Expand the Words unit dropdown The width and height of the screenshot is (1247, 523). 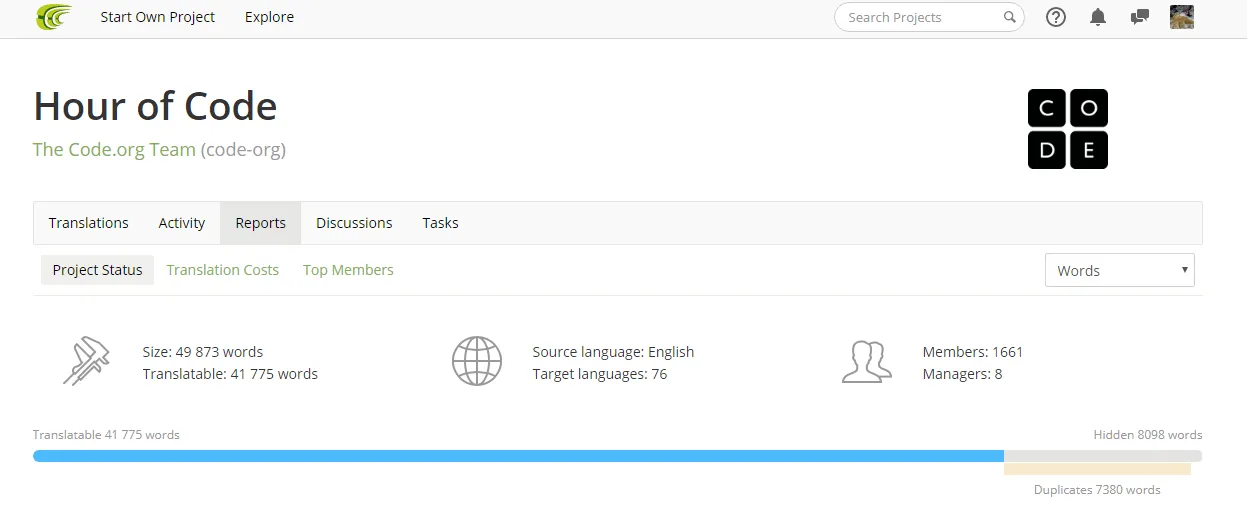[1119, 270]
